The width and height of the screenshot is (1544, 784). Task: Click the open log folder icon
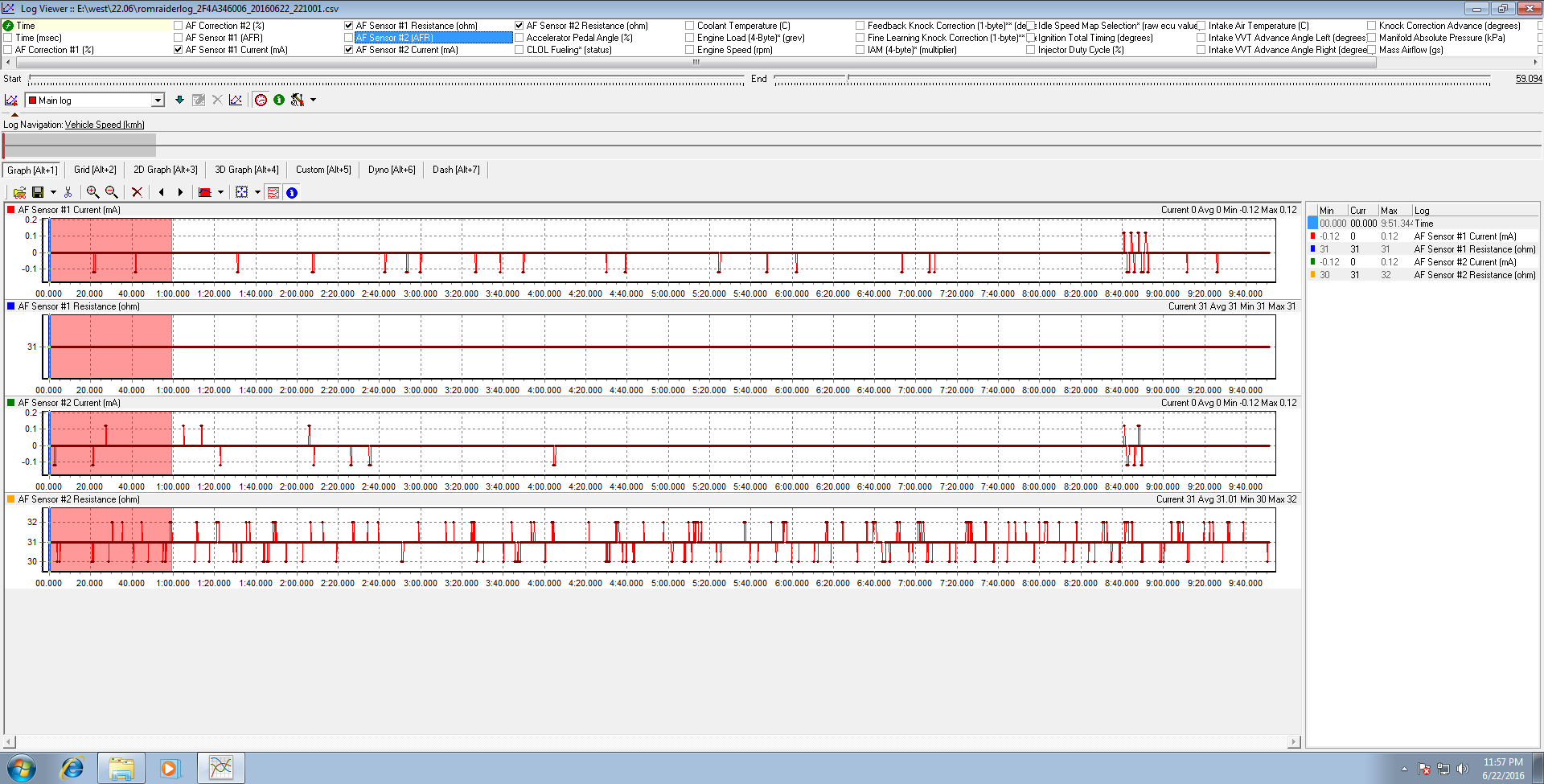(19, 192)
